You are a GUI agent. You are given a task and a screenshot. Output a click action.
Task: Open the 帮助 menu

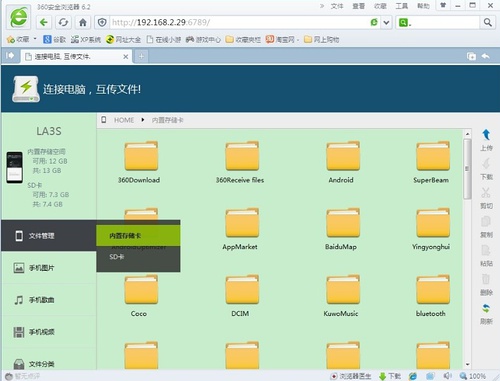click(x=423, y=6)
